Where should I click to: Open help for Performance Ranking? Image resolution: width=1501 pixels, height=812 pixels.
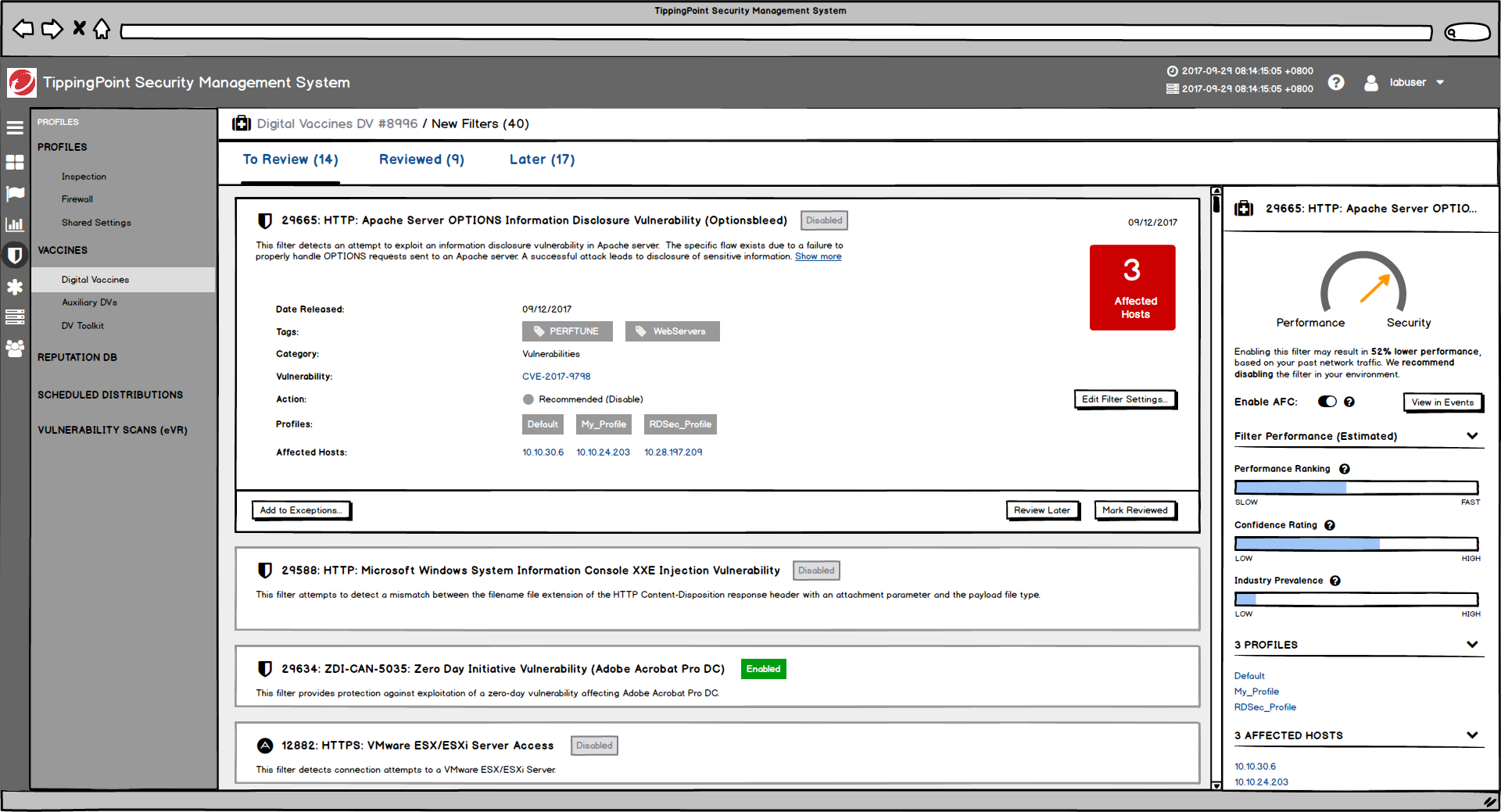tap(1345, 469)
